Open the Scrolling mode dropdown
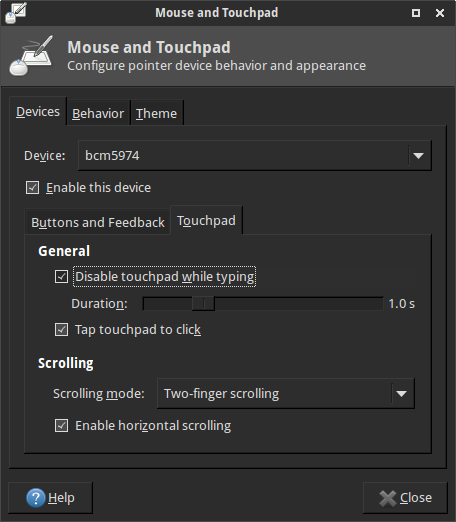Viewport: 456px width, 522px height. [286, 394]
